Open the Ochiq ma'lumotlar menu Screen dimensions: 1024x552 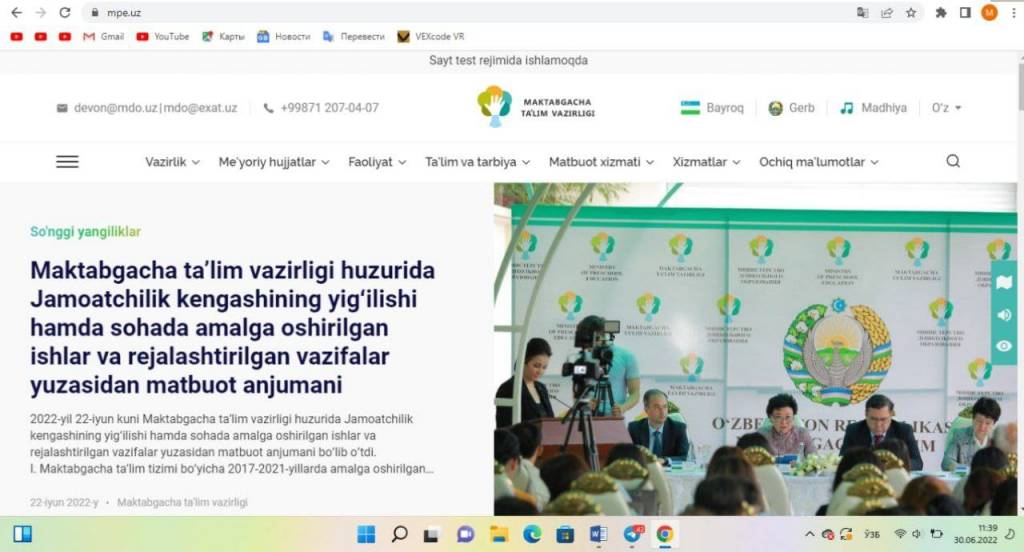pyautogui.click(x=818, y=162)
